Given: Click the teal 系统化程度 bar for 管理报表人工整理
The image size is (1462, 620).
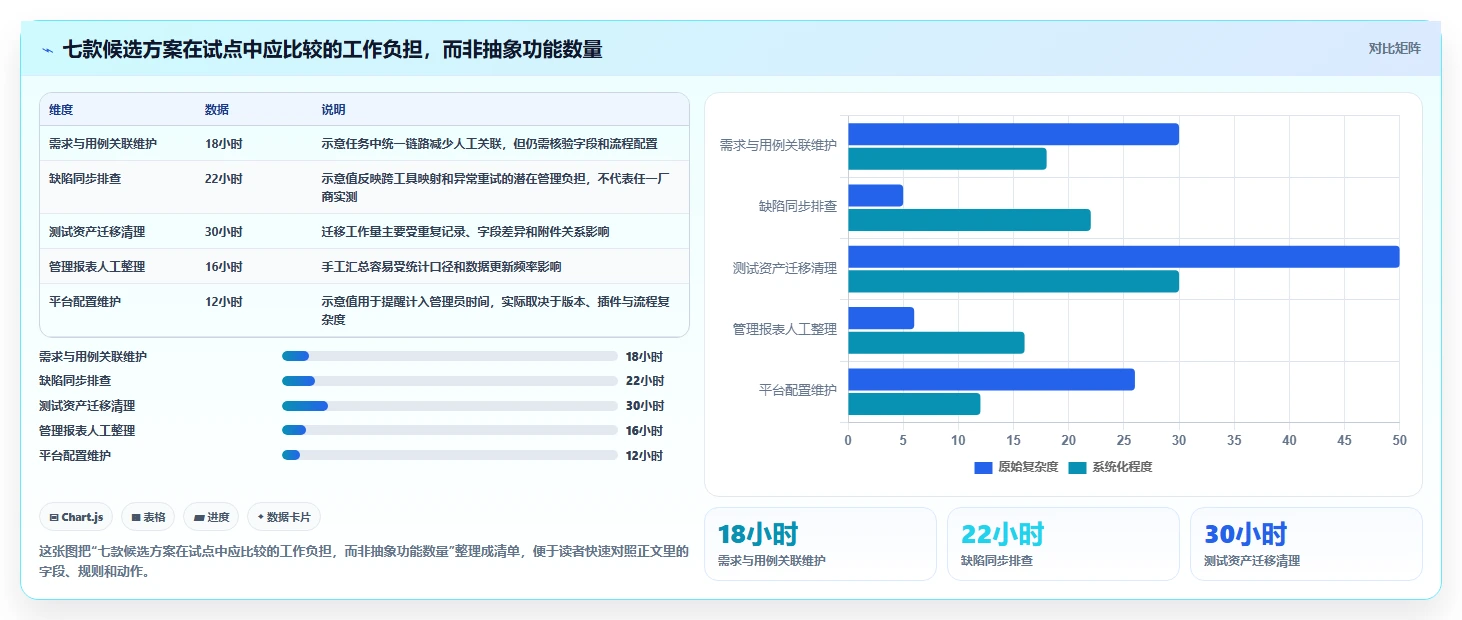Looking at the screenshot, I should coord(936,343).
